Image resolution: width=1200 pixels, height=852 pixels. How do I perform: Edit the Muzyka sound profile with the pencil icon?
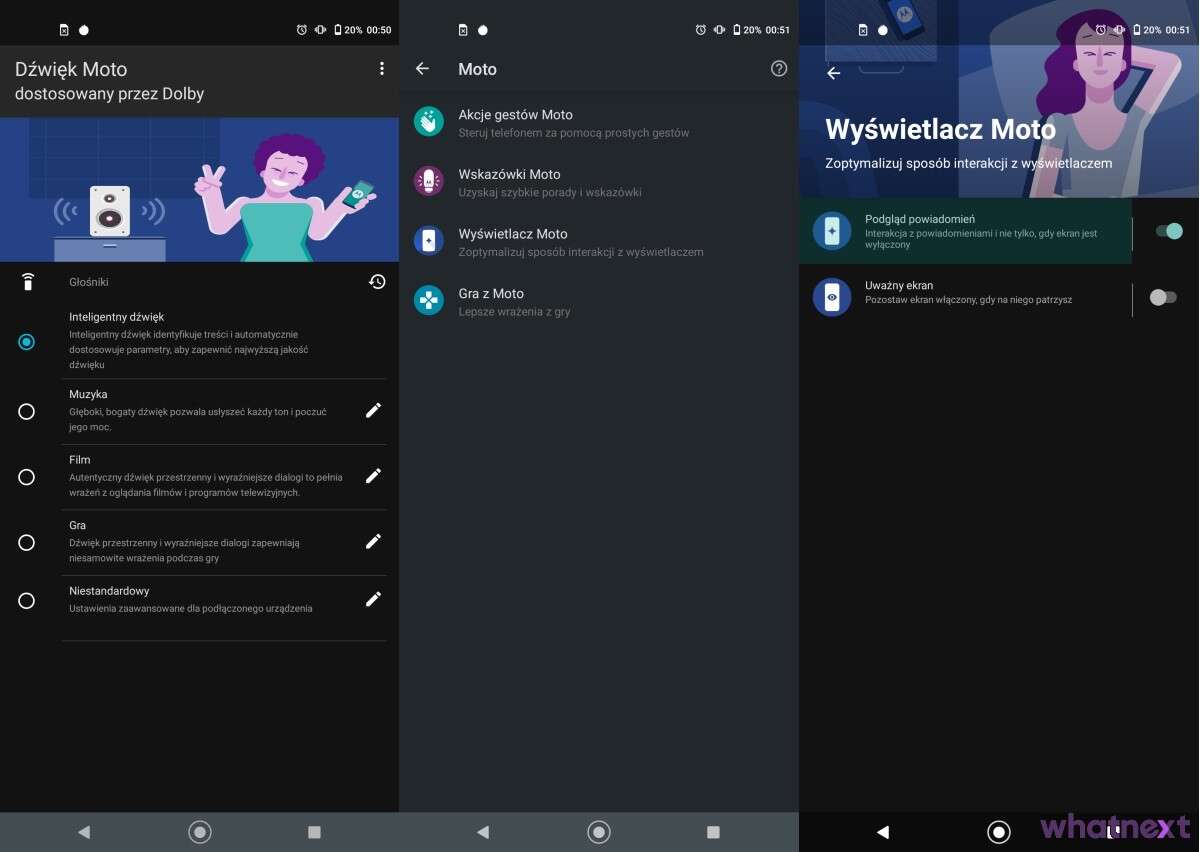click(x=373, y=410)
